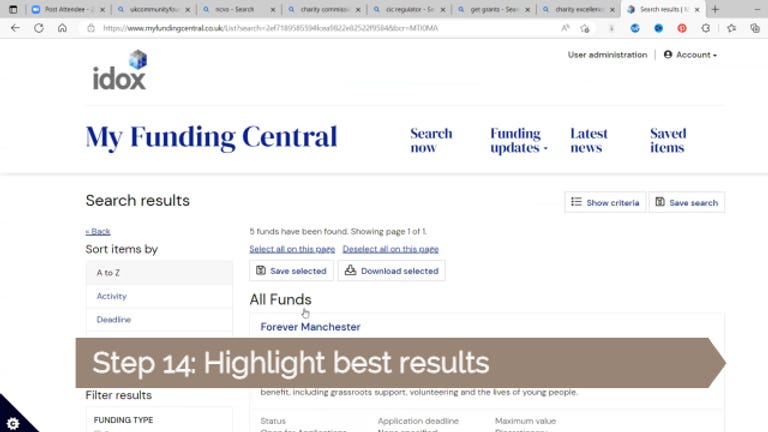Close the Search results tab
The width and height of the screenshot is (768, 432).
click(697, 9)
